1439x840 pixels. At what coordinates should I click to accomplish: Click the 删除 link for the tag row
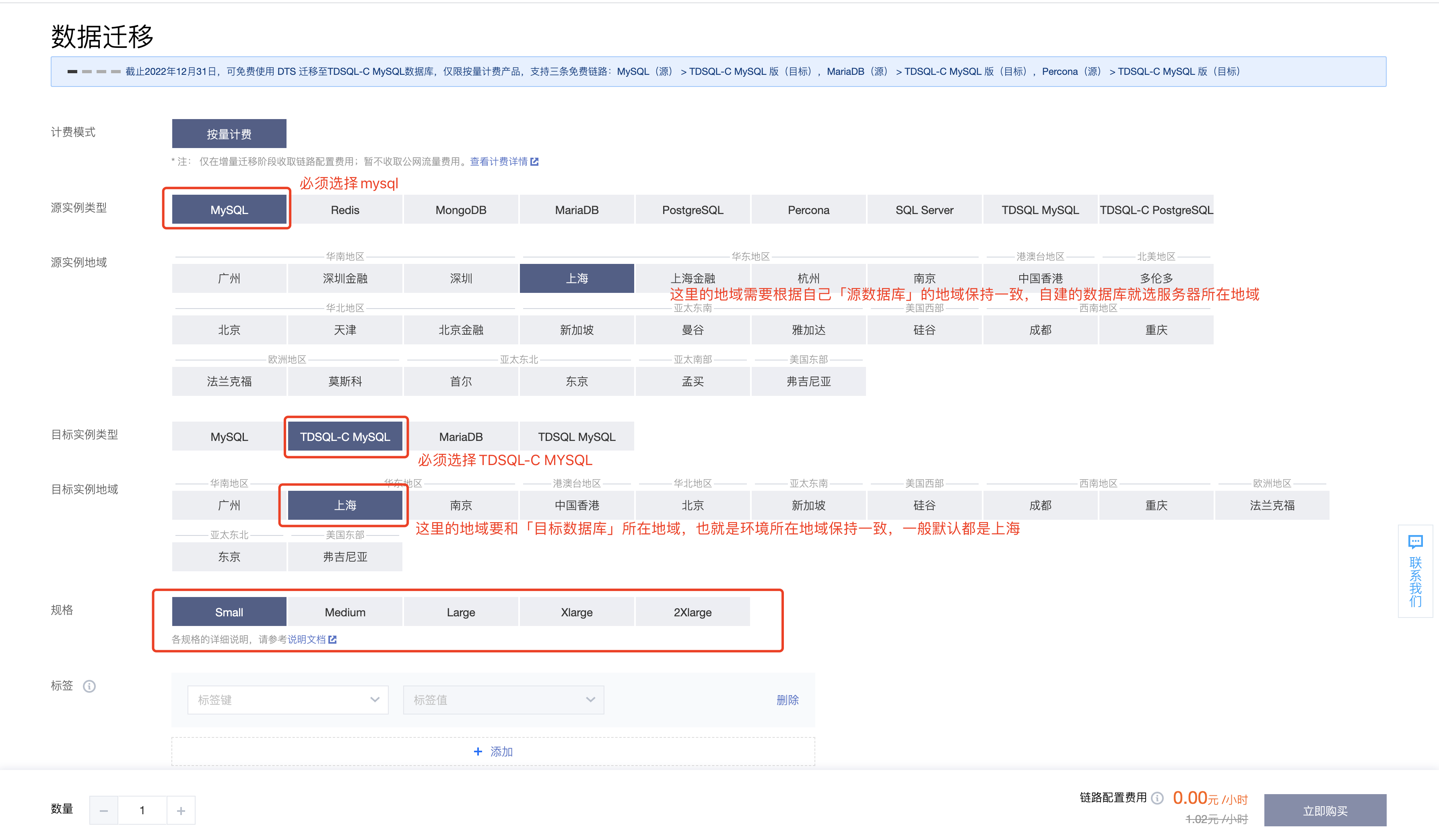click(x=787, y=700)
